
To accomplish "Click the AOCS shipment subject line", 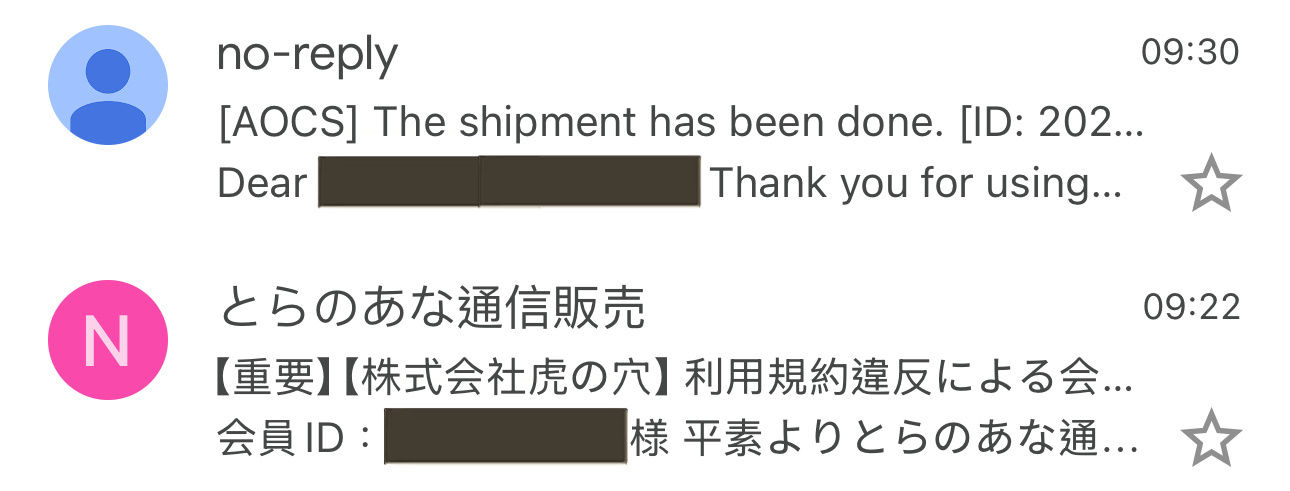I will [680, 124].
